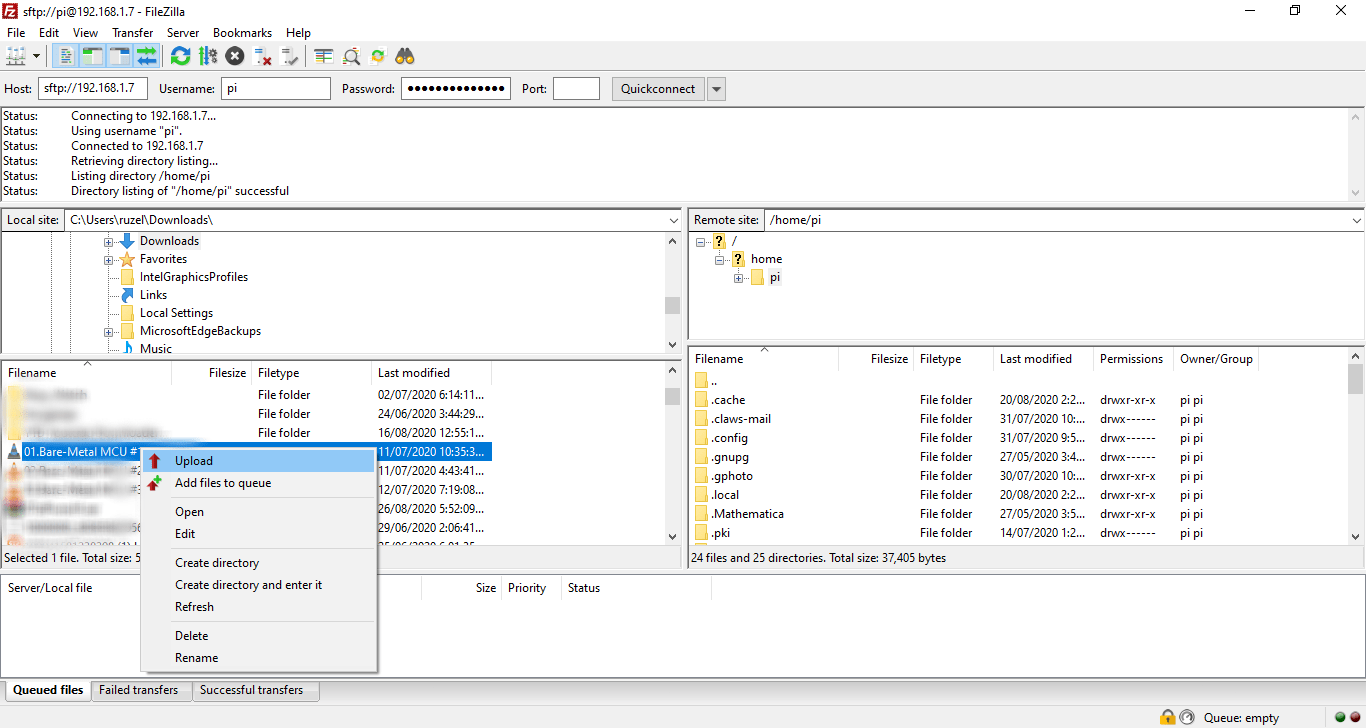Open directory listing filters
Viewport: 1366px width, 728px height.
322,56
